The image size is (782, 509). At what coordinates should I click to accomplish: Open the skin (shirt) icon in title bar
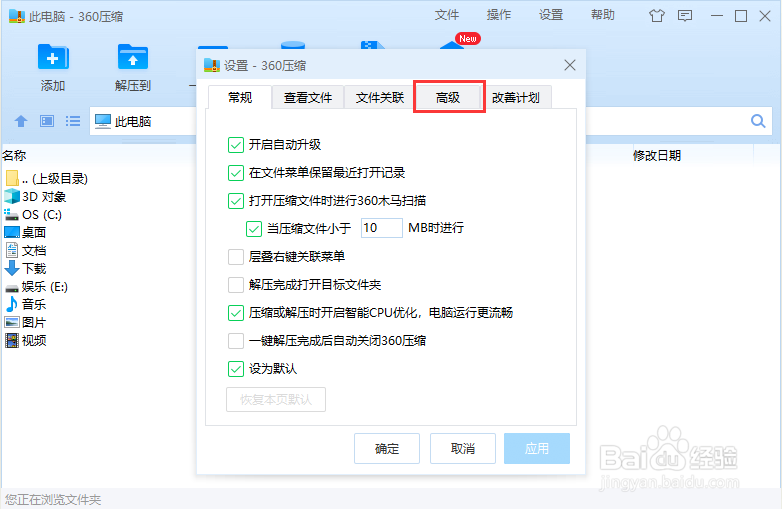(656, 16)
